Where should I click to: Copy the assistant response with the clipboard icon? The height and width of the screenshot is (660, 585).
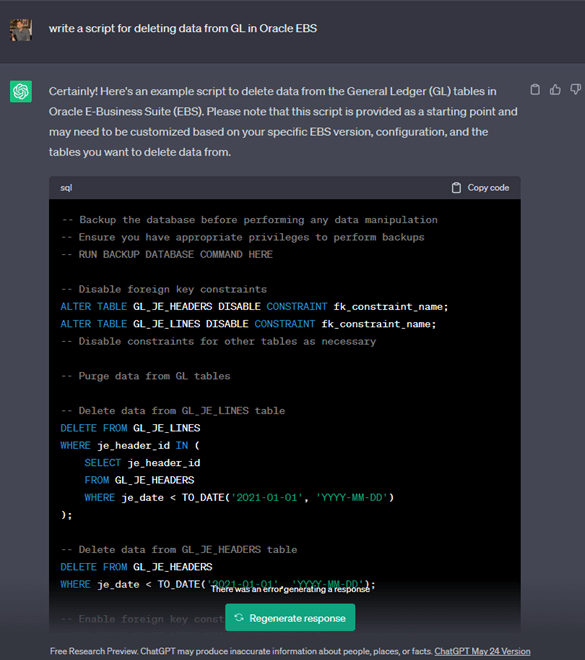[535, 89]
